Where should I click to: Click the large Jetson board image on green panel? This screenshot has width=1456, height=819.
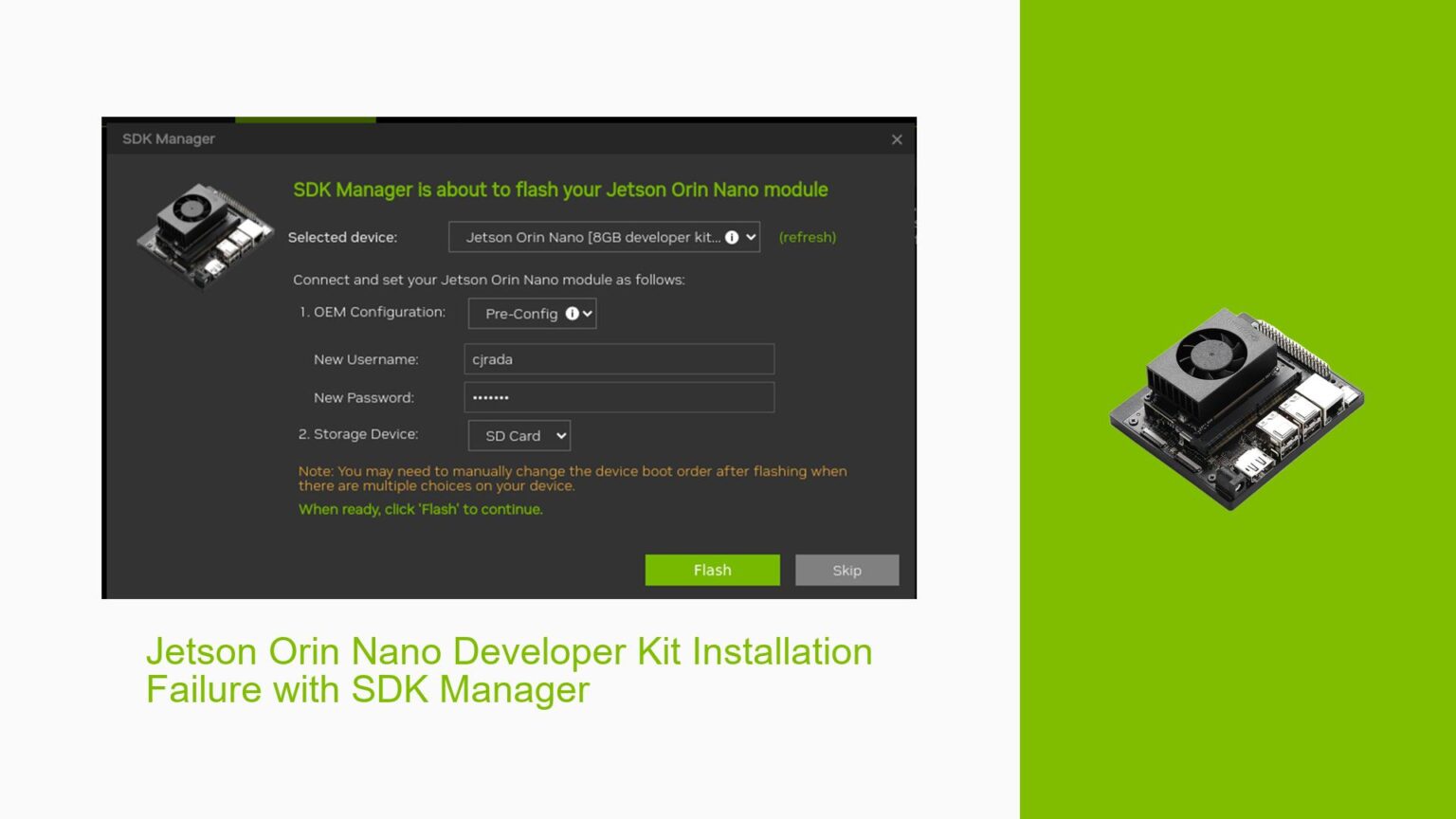click(1236, 409)
